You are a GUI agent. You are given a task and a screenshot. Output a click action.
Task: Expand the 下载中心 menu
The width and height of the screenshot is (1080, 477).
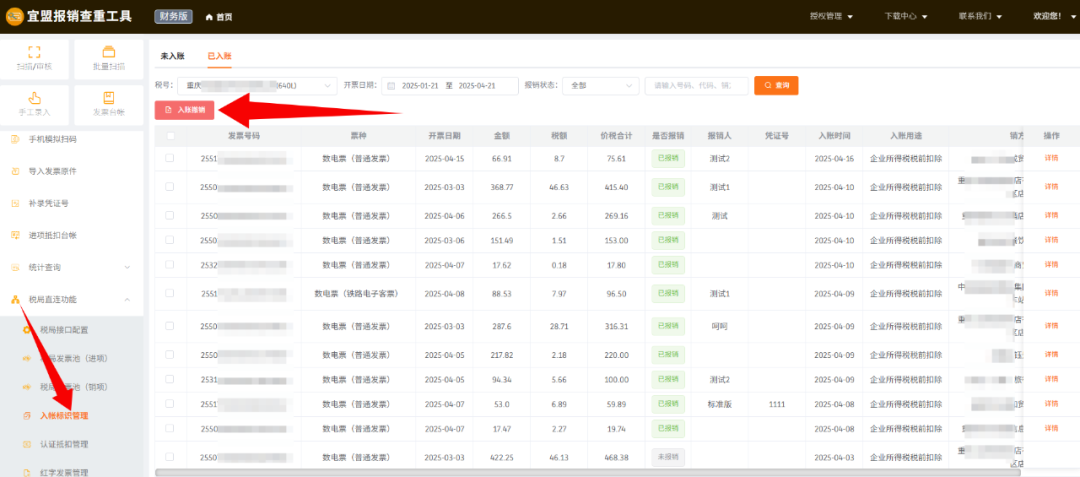coord(906,17)
